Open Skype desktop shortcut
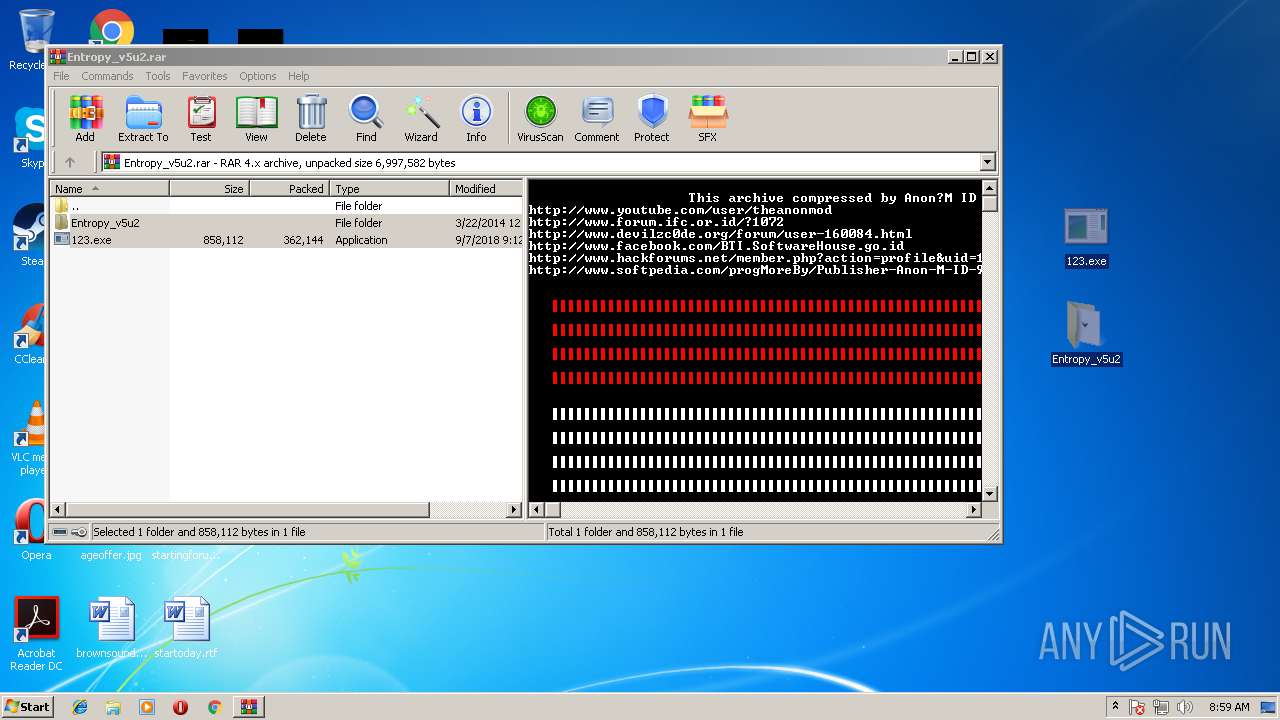The width and height of the screenshot is (1280, 720). point(31,138)
